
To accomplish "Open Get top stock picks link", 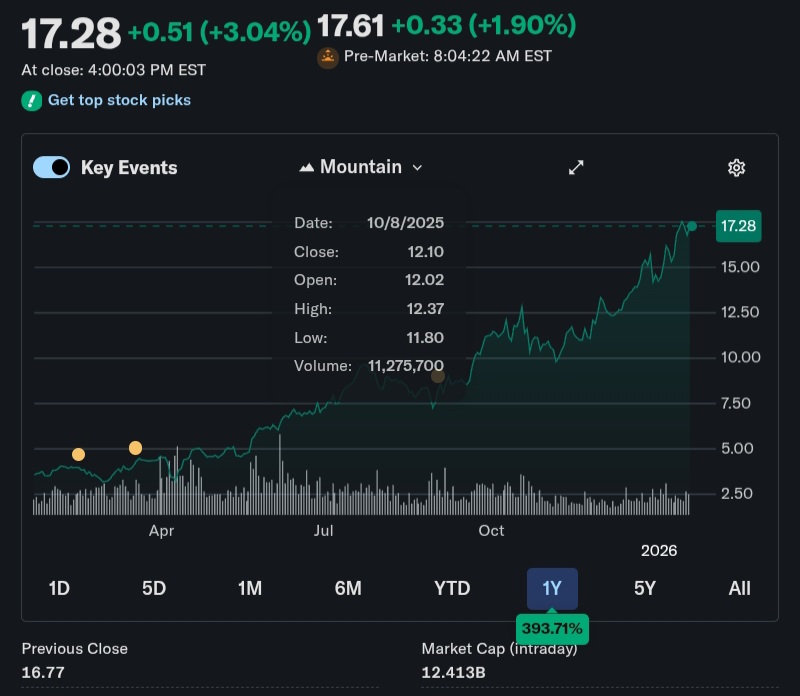I will [119, 100].
